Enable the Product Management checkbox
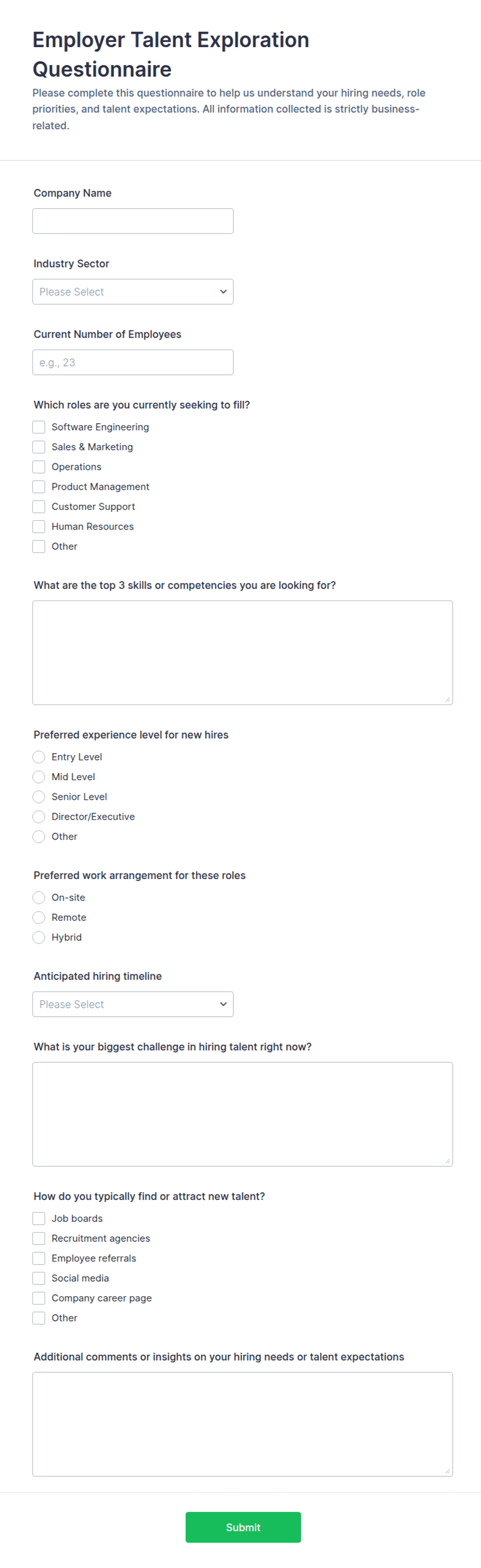The image size is (481, 1568). [39, 487]
